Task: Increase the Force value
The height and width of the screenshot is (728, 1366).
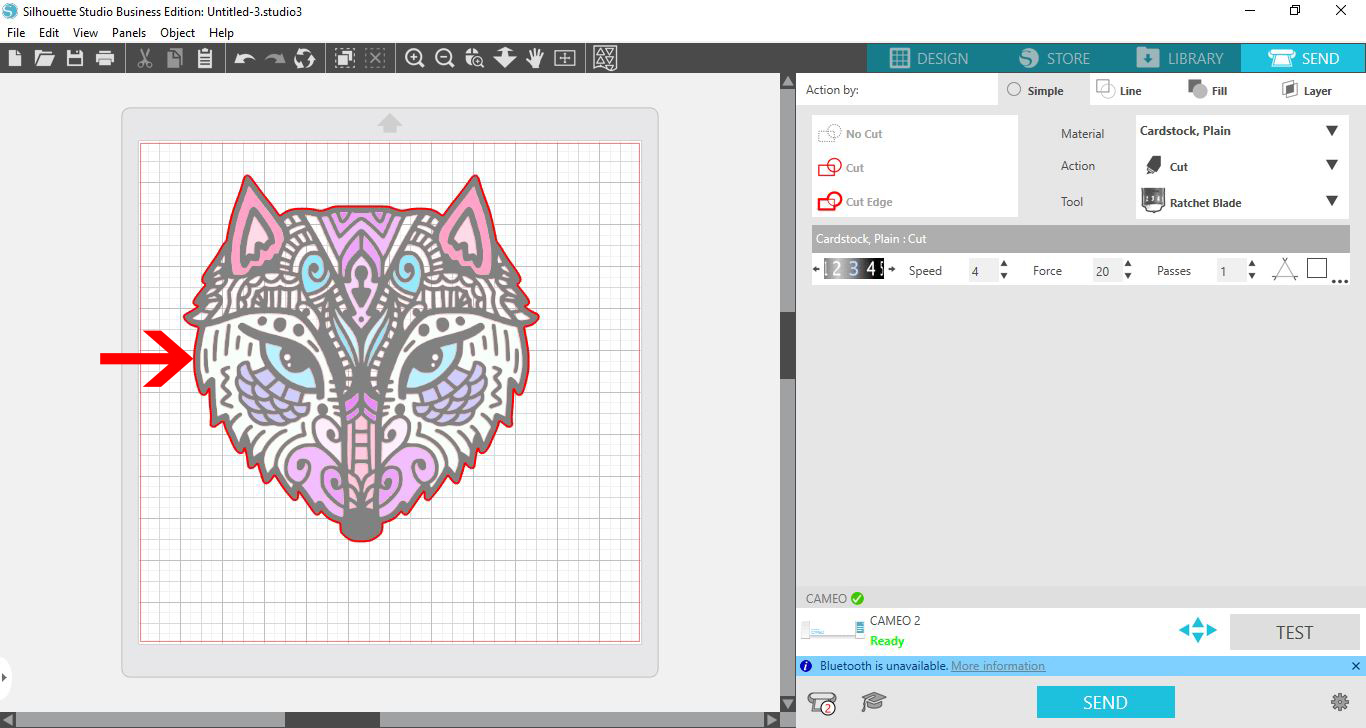Action: 1128,264
